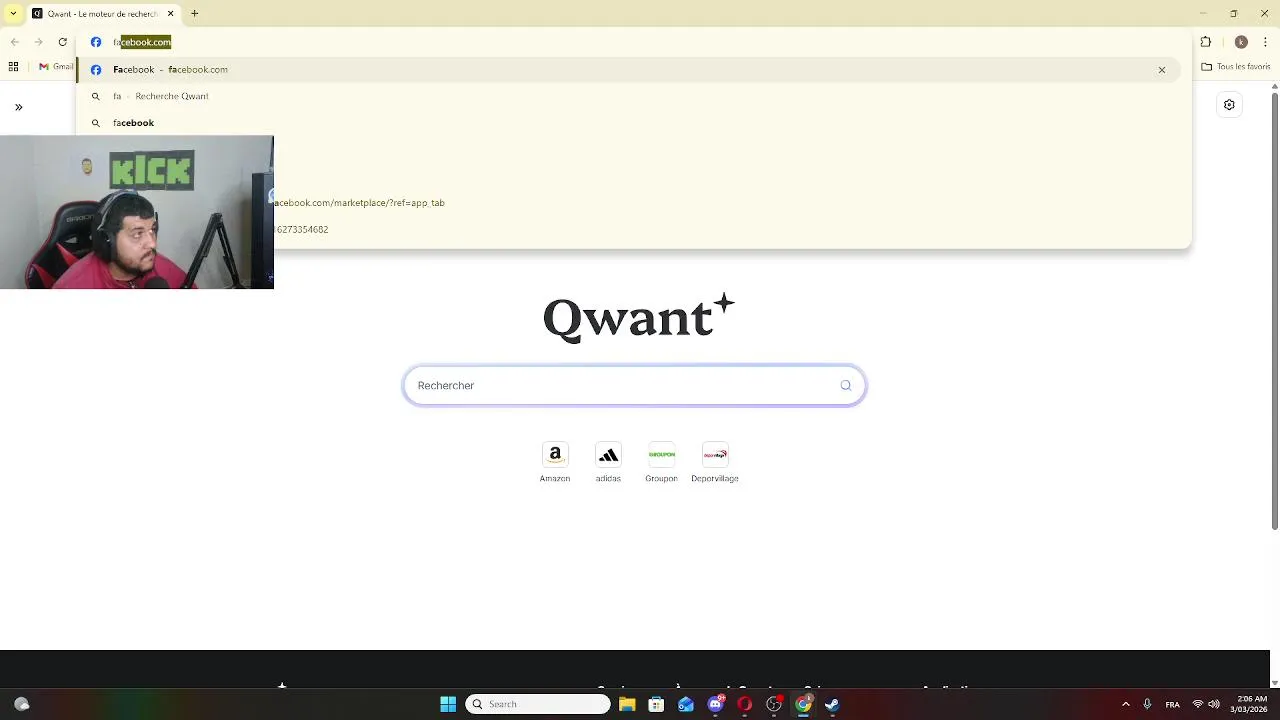Show hidden system tray icons
The height and width of the screenshot is (720, 1280).
[1125, 704]
